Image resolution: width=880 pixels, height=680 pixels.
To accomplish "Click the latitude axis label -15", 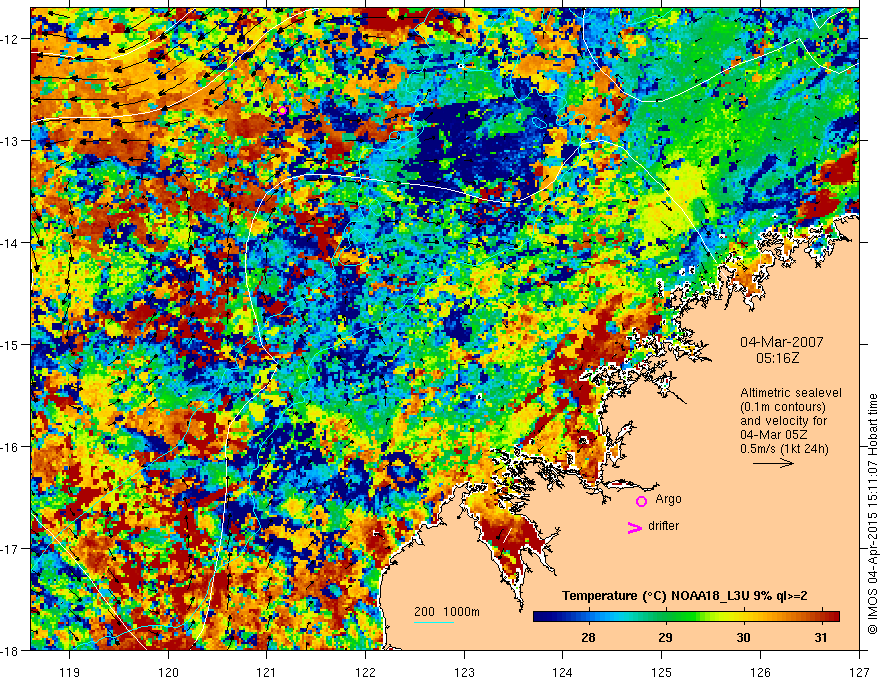I will [10, 344].
